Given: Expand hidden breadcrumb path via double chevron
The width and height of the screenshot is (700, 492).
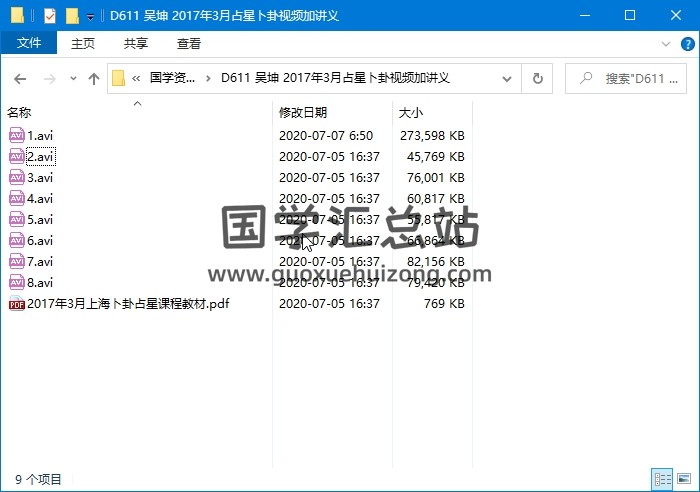Looking at the screenshot, I should (136, 79).
